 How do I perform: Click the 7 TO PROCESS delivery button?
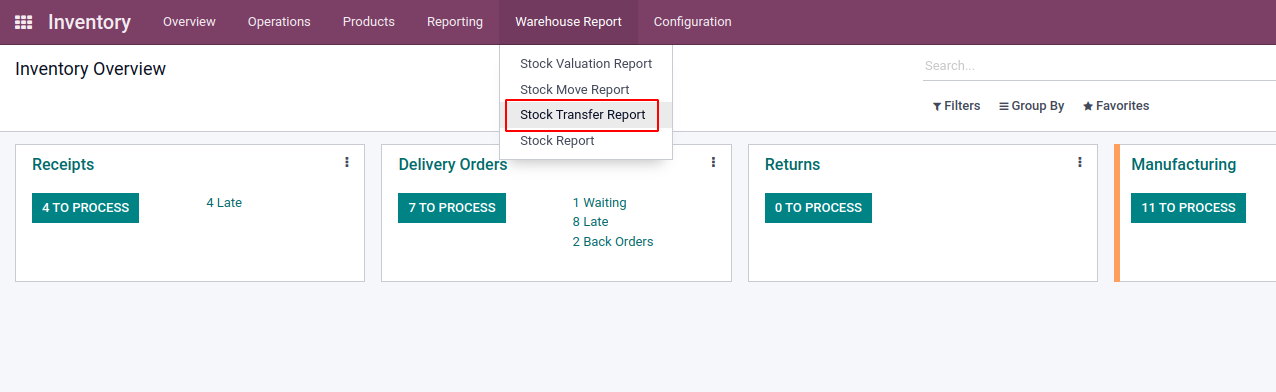[x=452, y=208]
